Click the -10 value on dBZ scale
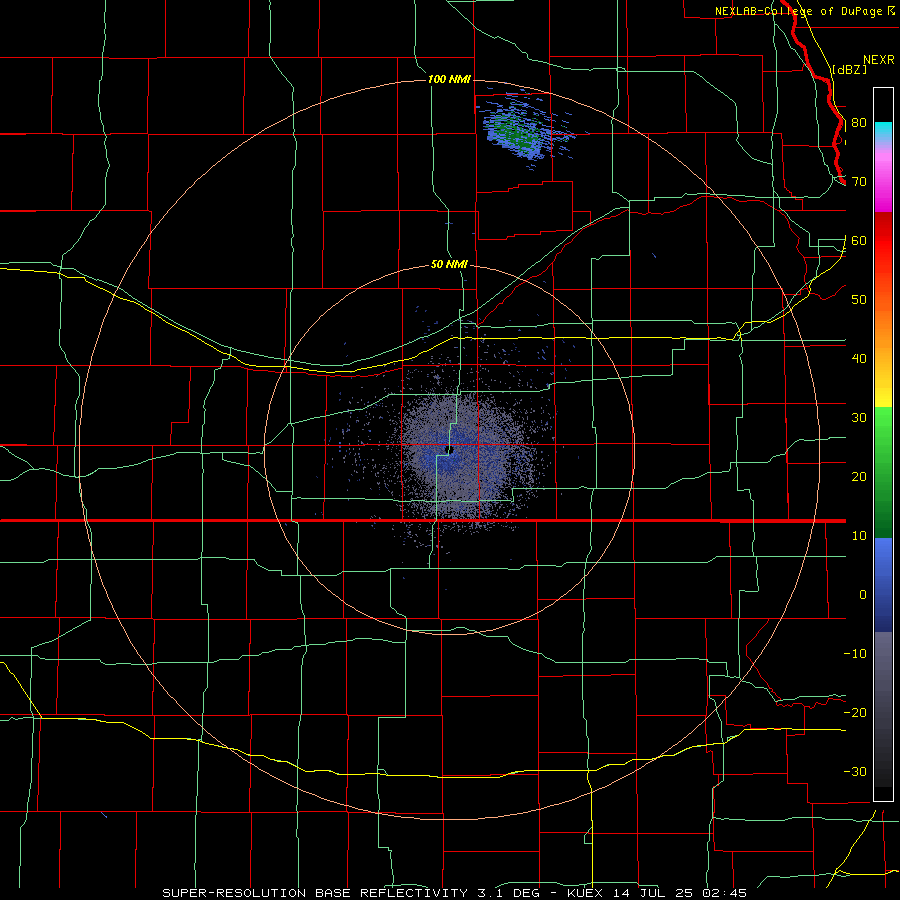This screenshot has width=900, height=900. point(855,654)
